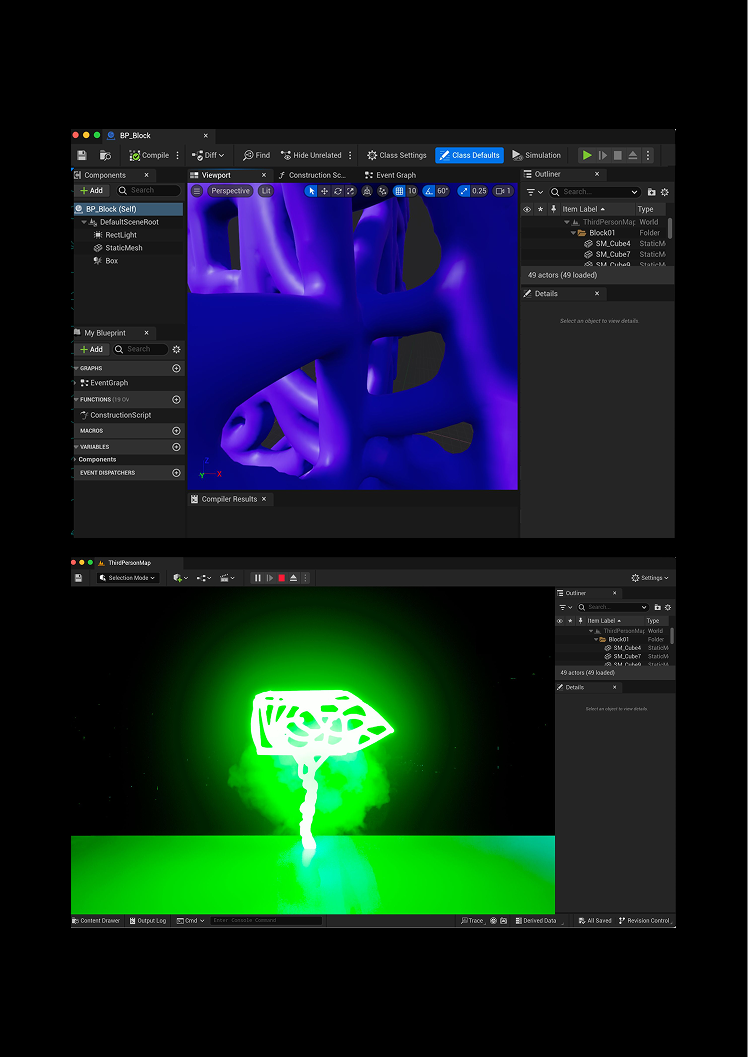This screenshot has height=1057, width=748.
Task: Toggle scale snapping icon
Action: point(464,191)
